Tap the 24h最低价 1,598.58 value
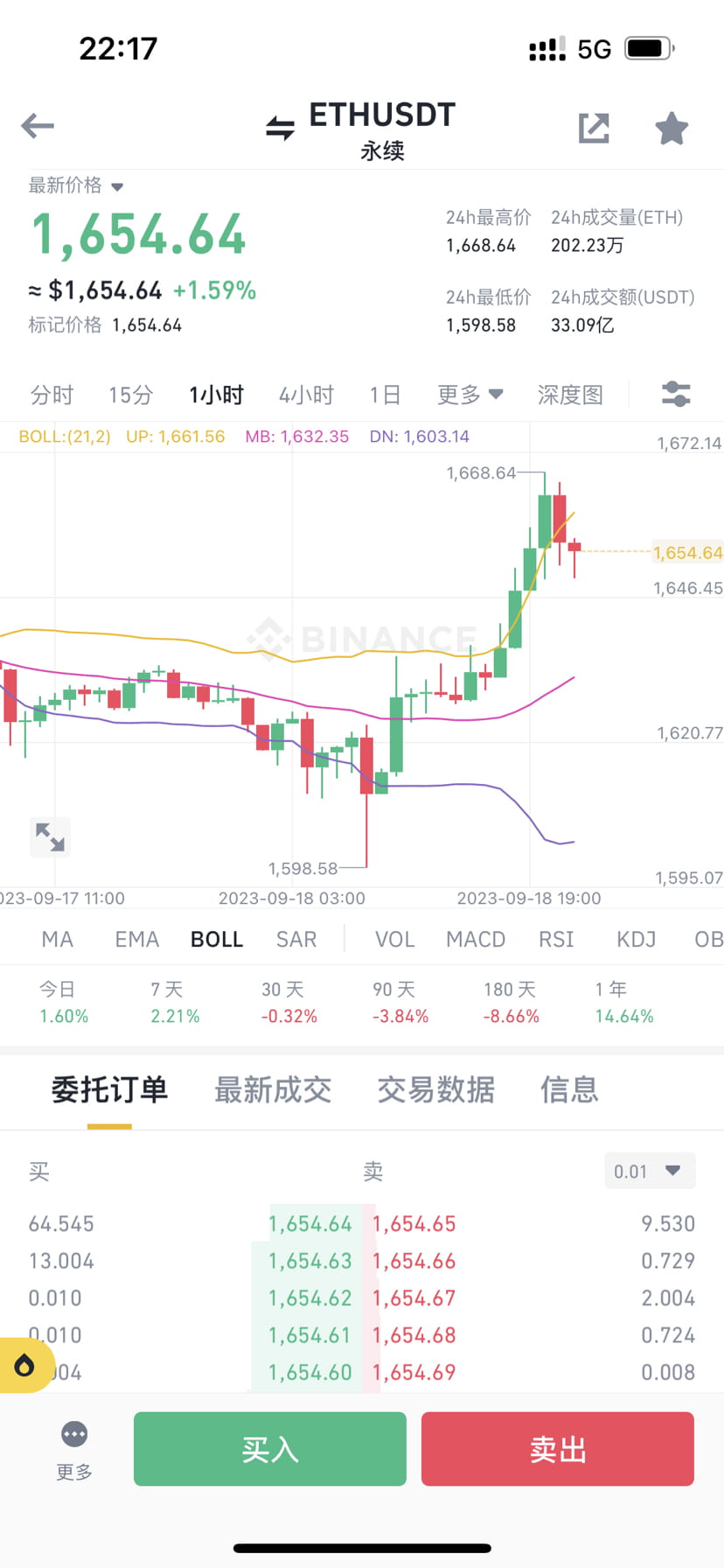 tap(481, 325)
